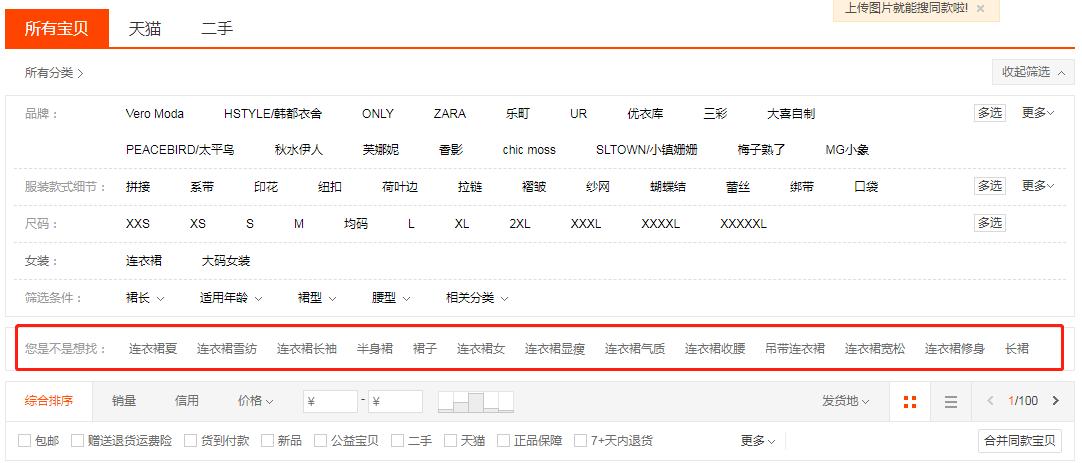Filter by chic moss brand
The height and width of the screenshot is (463, 1082).
[529, 150]
